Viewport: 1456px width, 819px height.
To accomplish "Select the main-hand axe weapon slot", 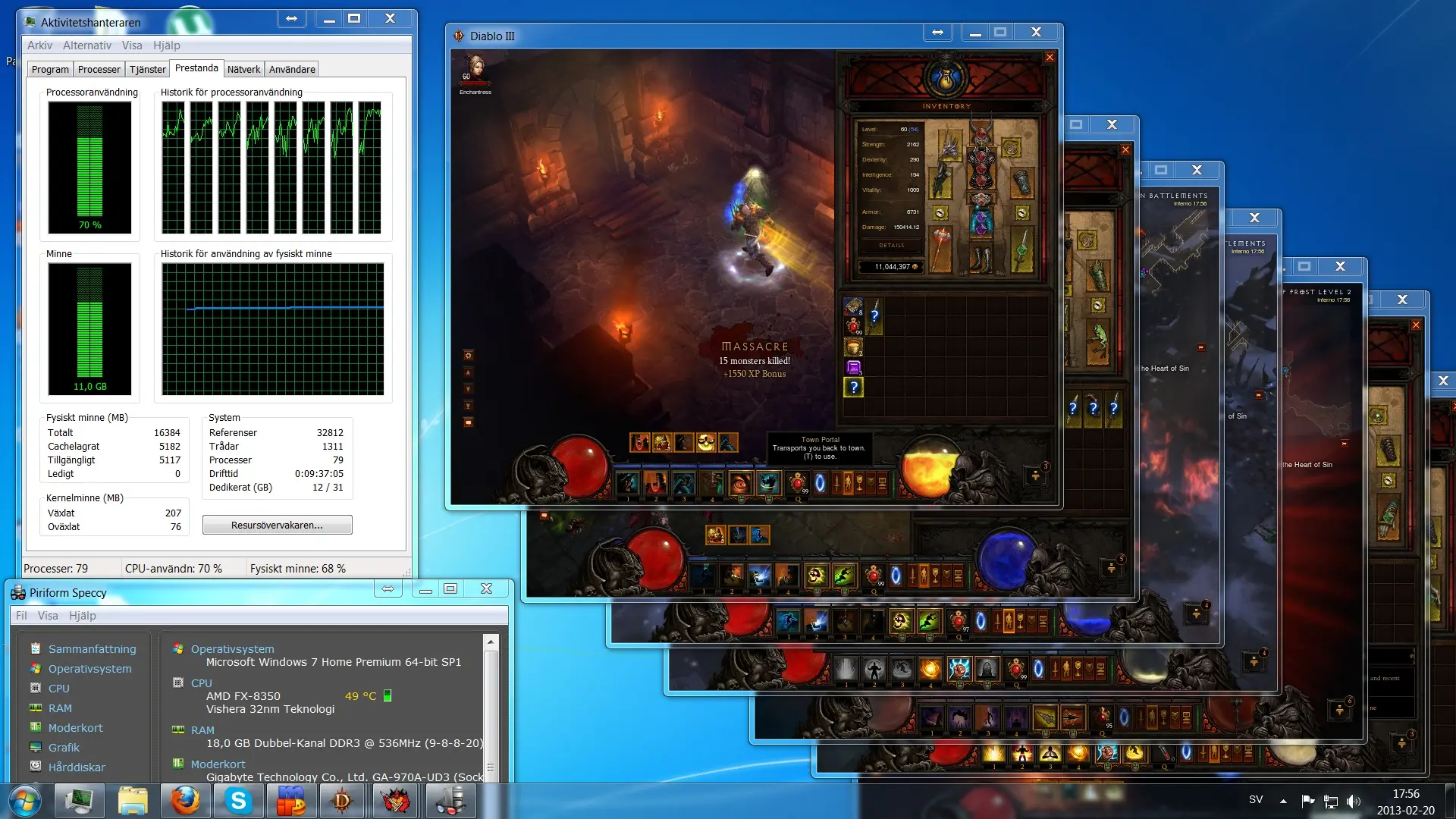I will pyautogui.click(x=940, y=249).
